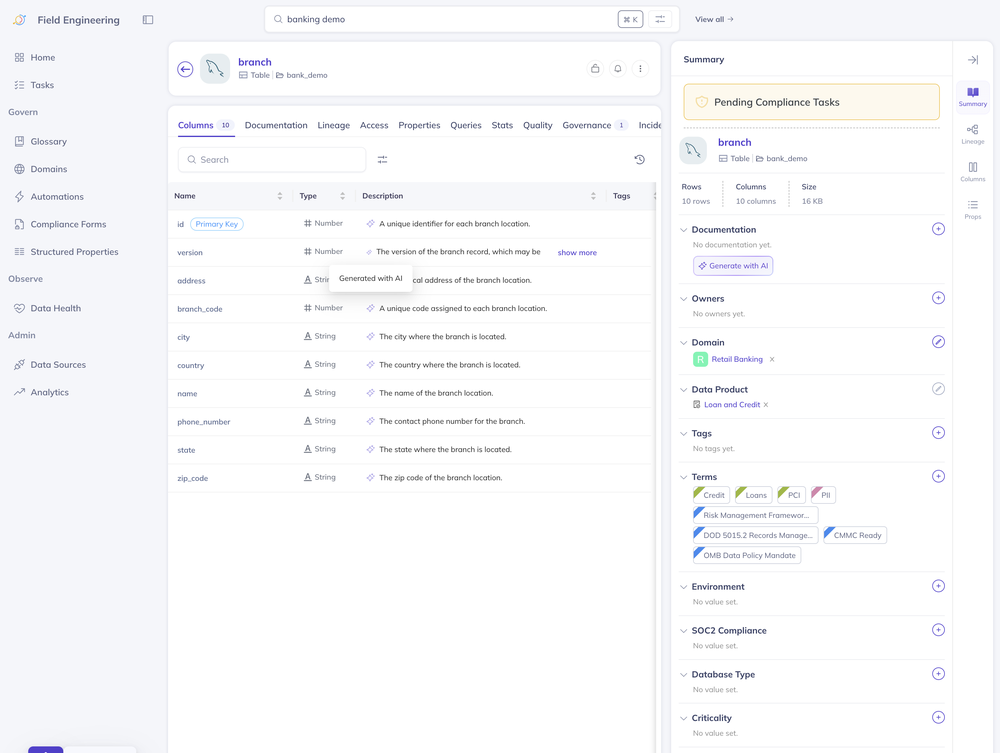Add Database Type value plus icon
This screenshot has height=753, width=1000.
[938, 674]
